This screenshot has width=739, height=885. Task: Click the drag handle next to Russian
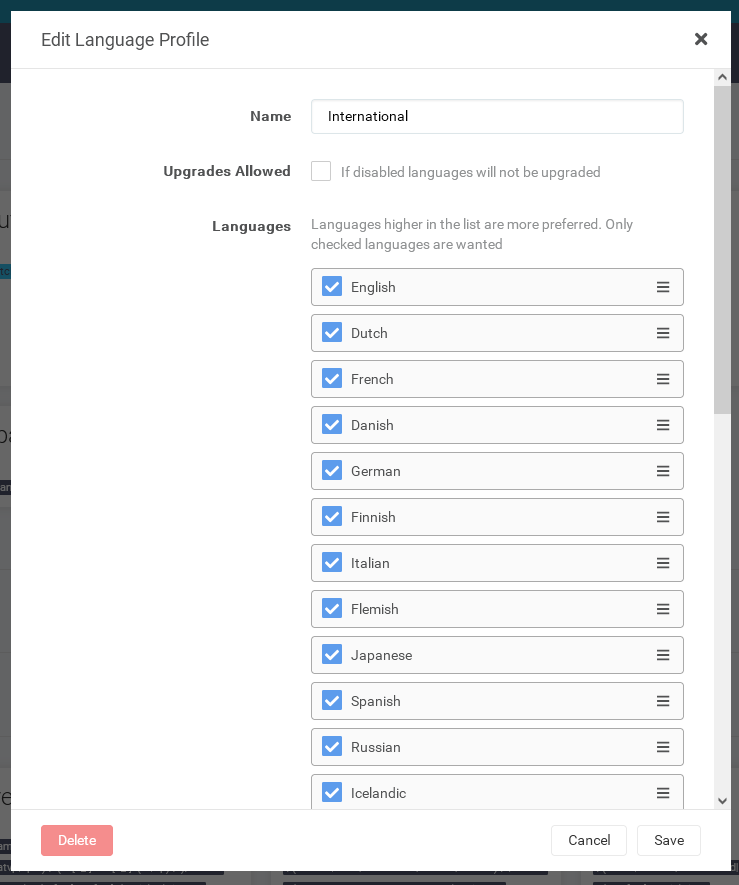[x=663, y=747]
